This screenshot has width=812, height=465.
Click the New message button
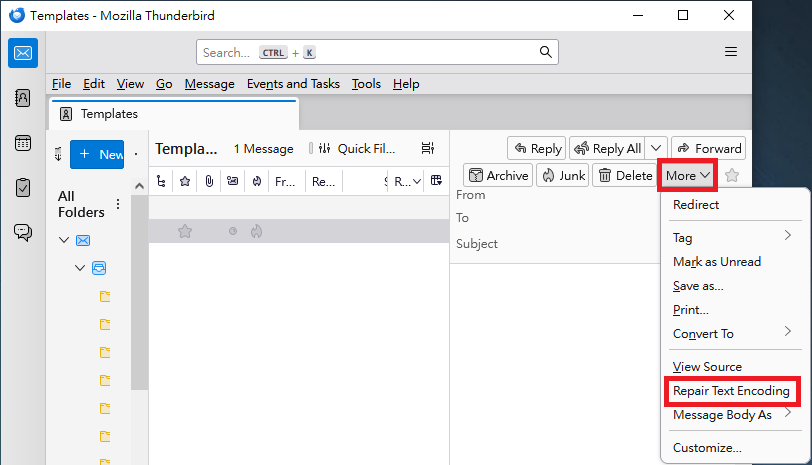[97, 154]
